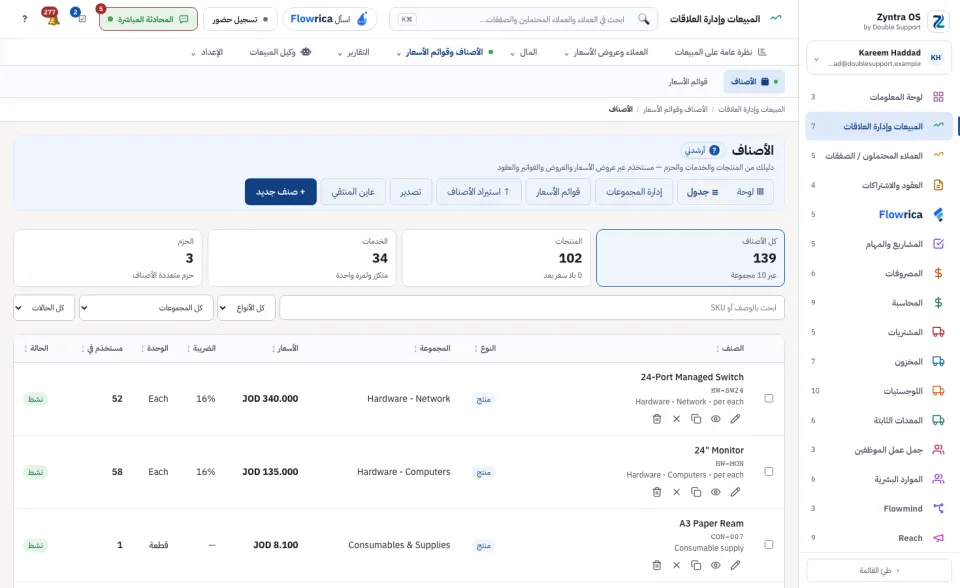Toggle تسجيل حضور attendance check-in
Viewport: 960px width, 588px height.
(x=240, y=19)
